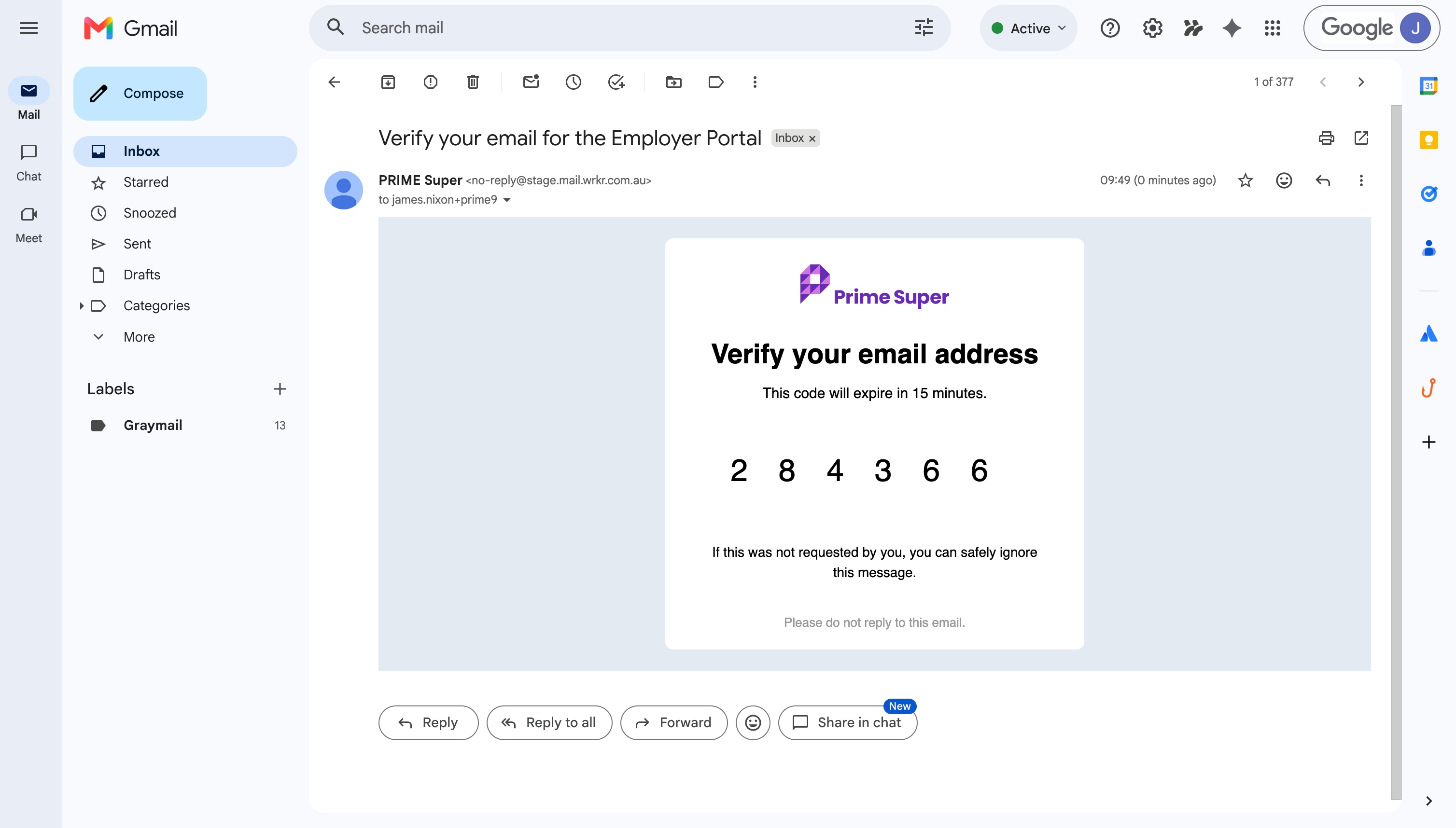Open the Google Calendar side panel icon
Screen dimensions: 1456x828
(1428, 86)
